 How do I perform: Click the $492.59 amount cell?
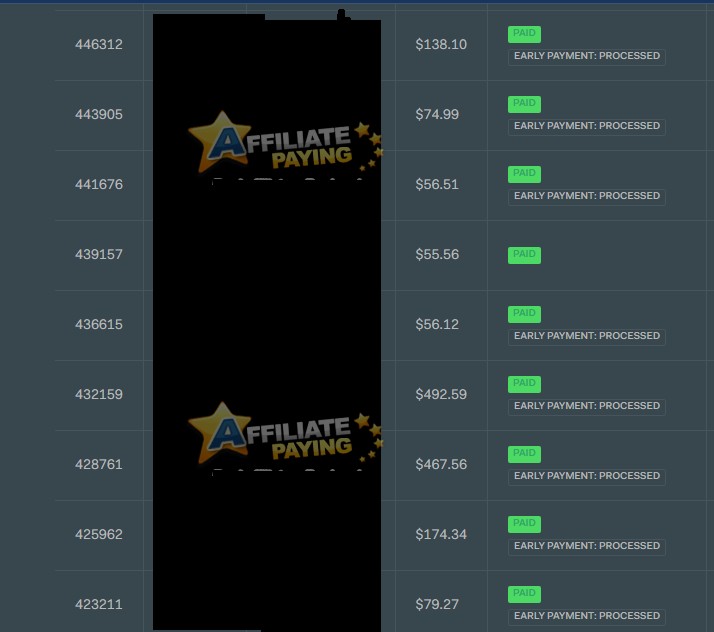coord(441,394)
